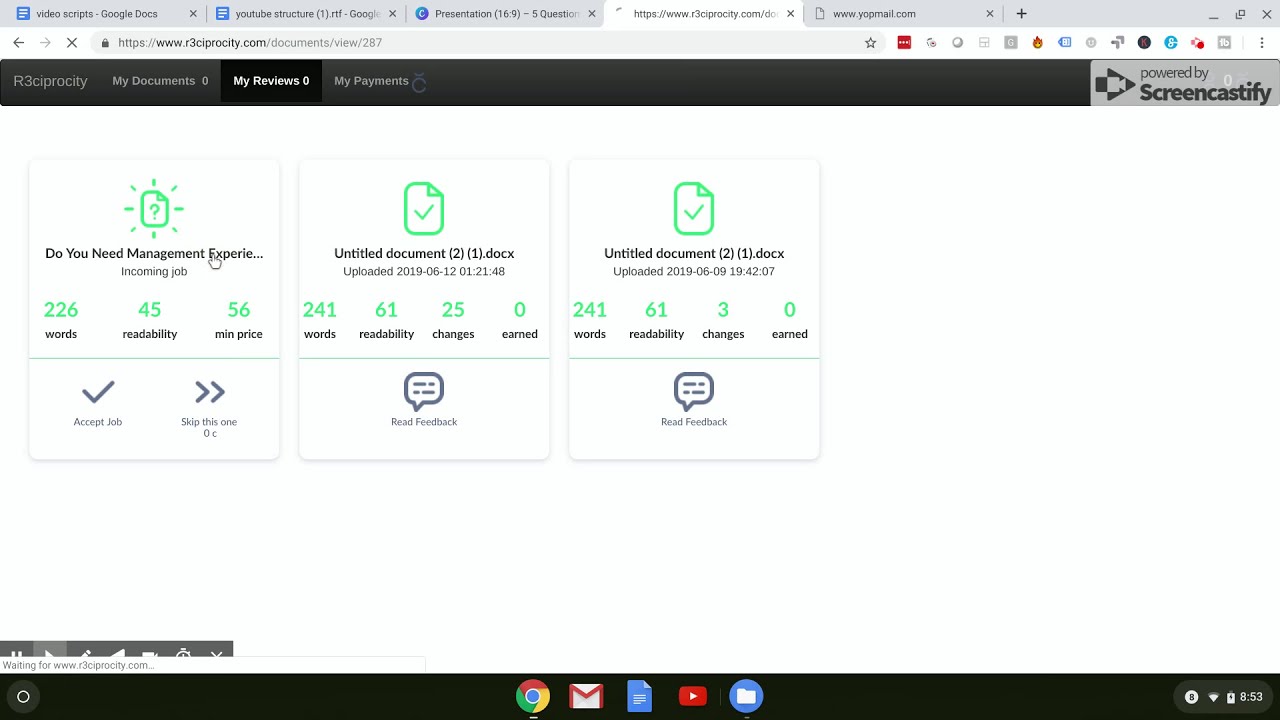Click the Accept Job checkmark icon
Image resolution: width=1280 pixels, height=720 pixels.
click(x=98, y=391)
